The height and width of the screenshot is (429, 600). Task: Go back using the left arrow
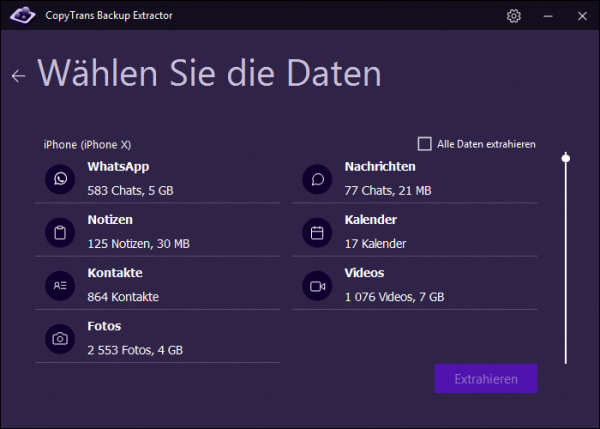pyautogui.click(x=18, y=76)
